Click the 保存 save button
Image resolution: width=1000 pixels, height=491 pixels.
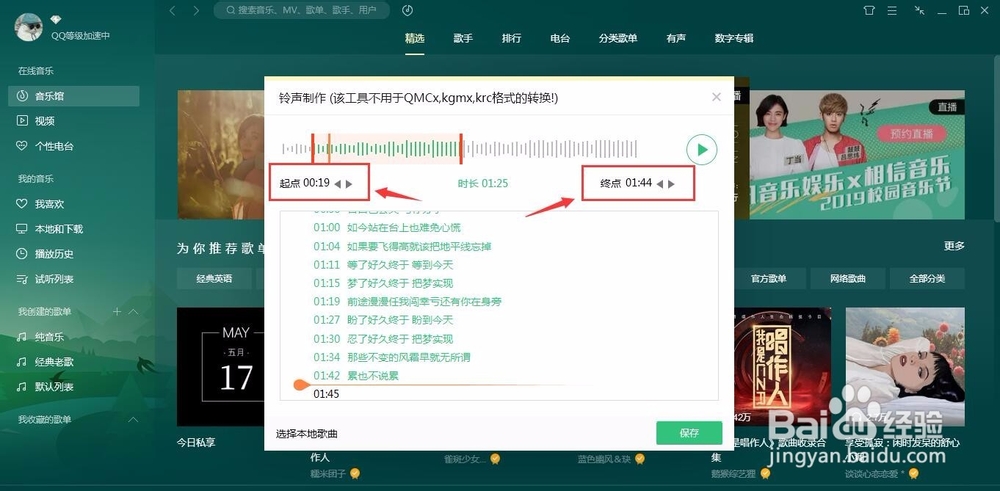689,433
